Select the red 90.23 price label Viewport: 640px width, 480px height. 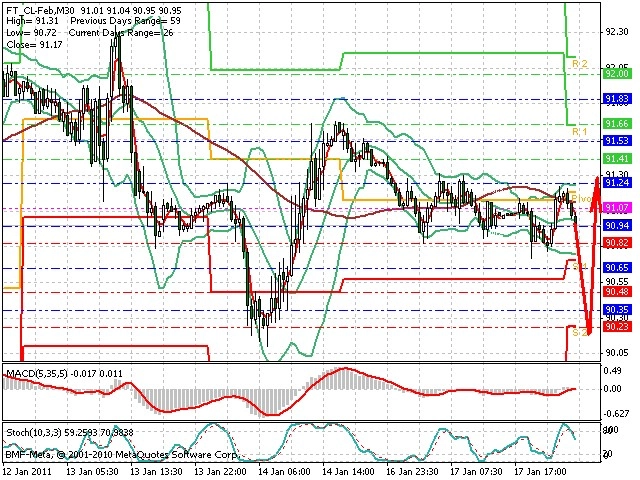(617, 327)
